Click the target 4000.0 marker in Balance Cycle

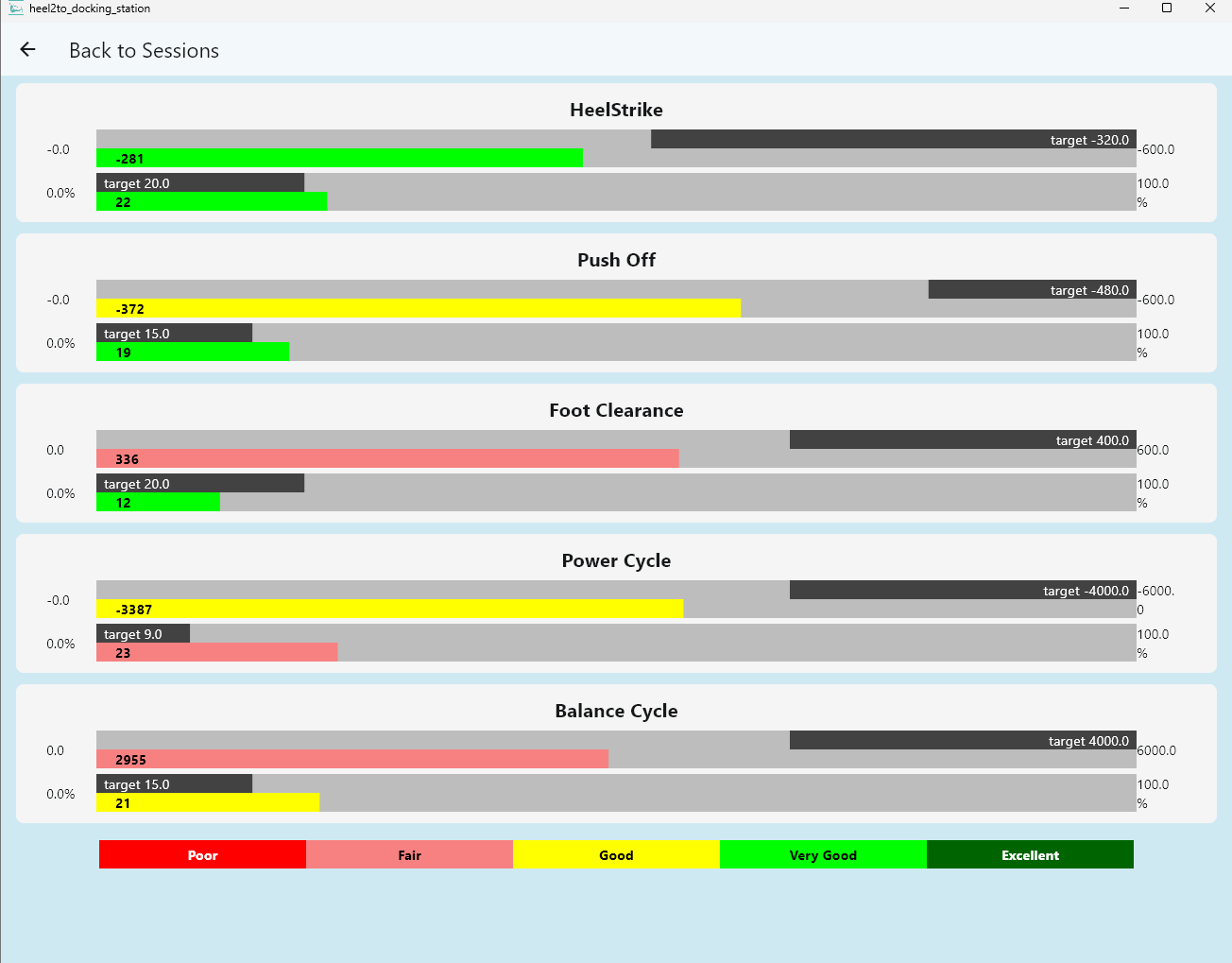[x=963, y=741]
